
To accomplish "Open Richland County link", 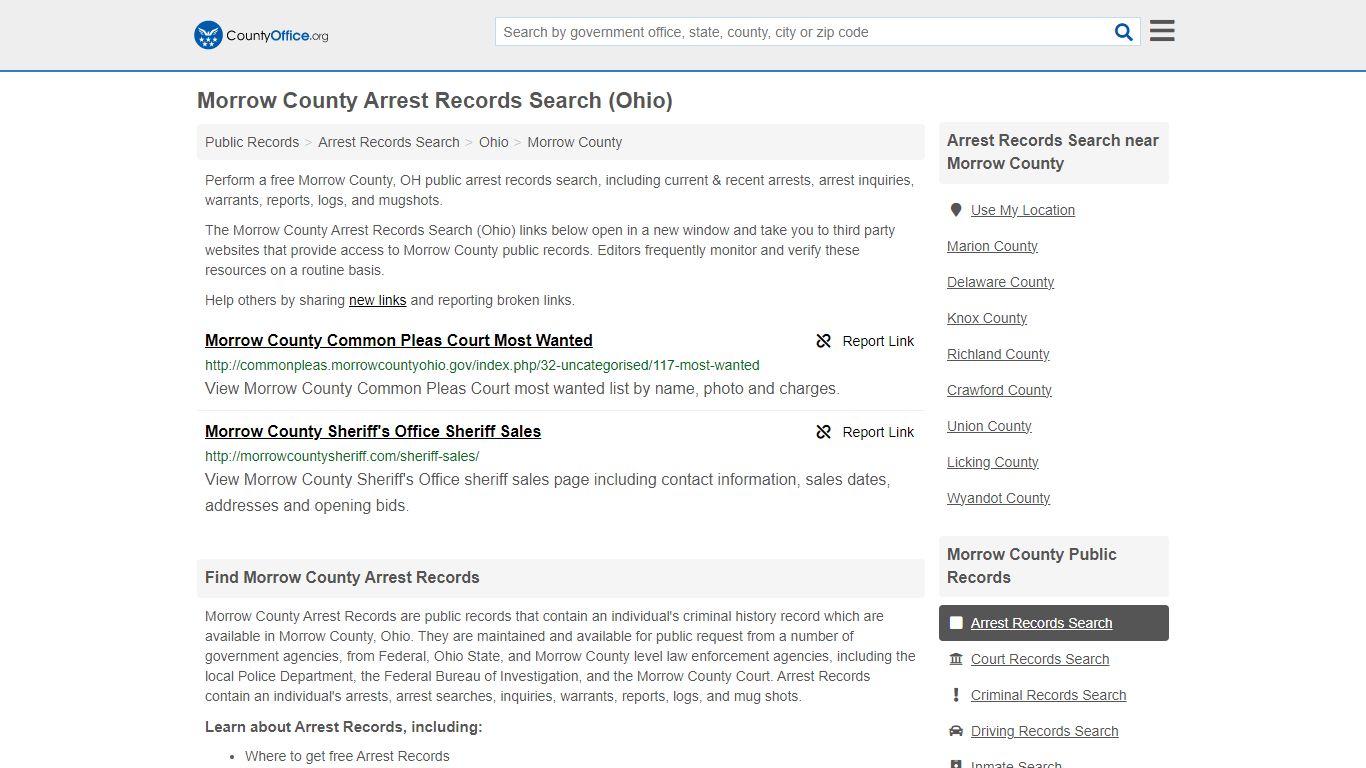I will [x=998, y=354].
